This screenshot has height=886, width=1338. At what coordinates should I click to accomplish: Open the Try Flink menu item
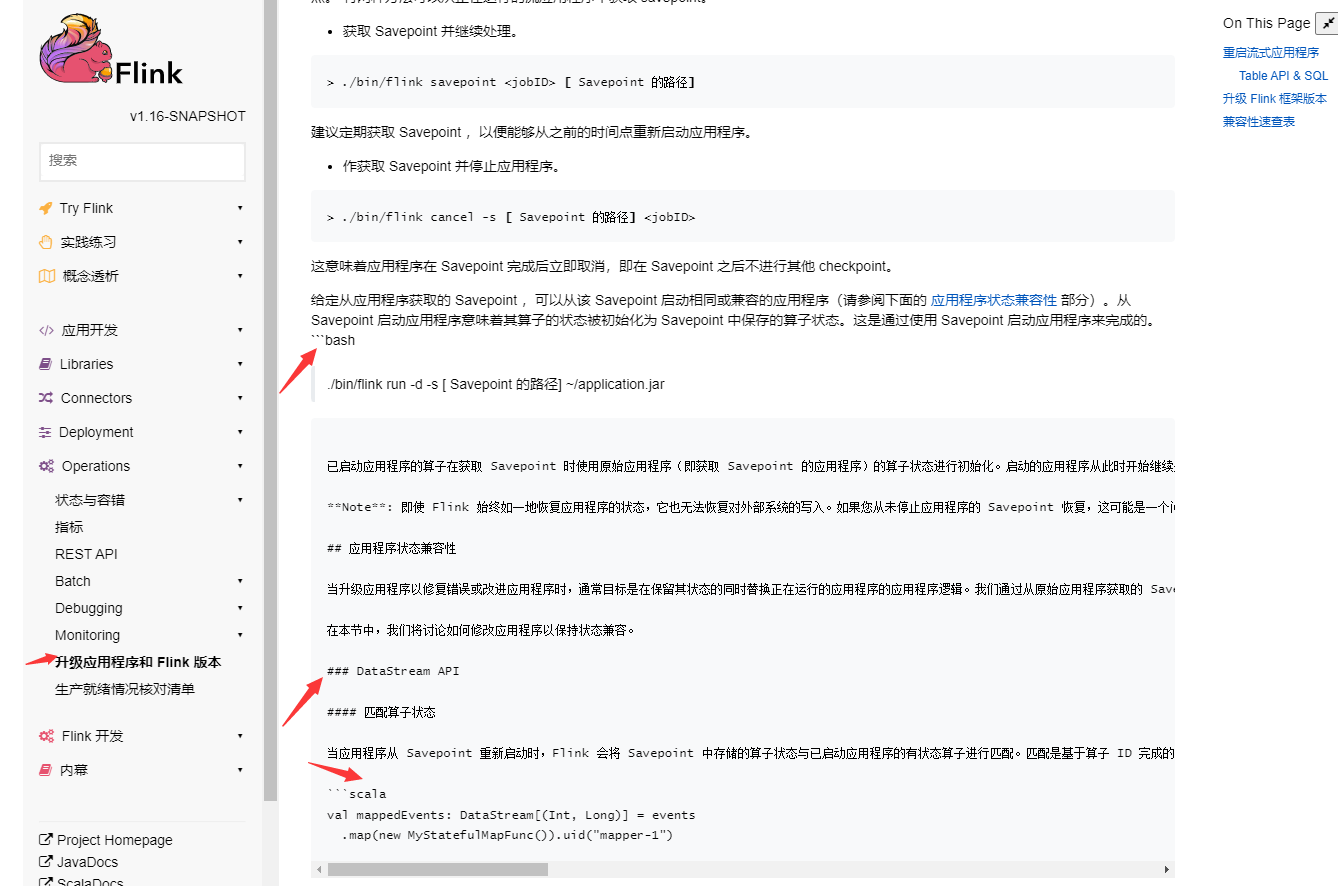point(86,208)
